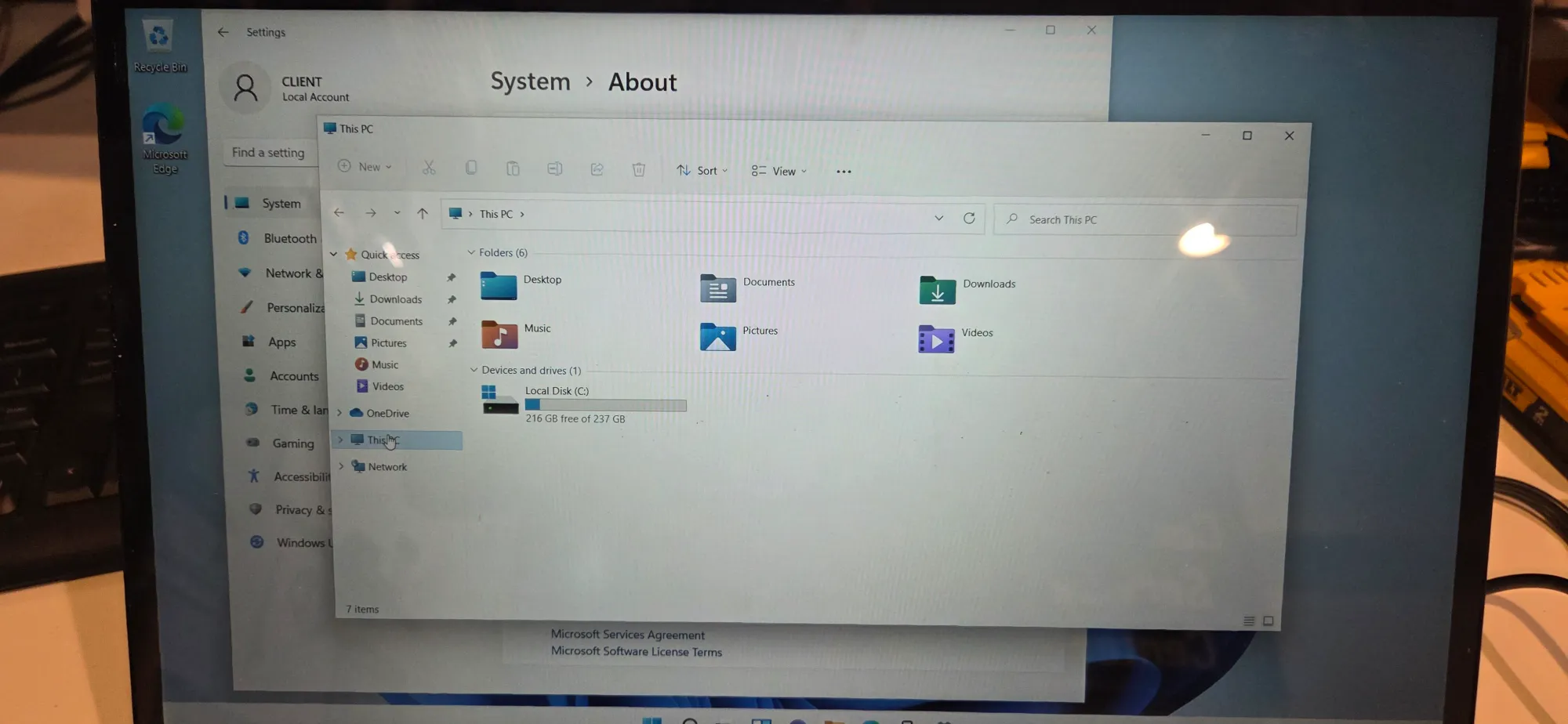Click the Cut scissors icon in toolbar
The width and height of the screenshot is (1568, 724).
[429, 168]
